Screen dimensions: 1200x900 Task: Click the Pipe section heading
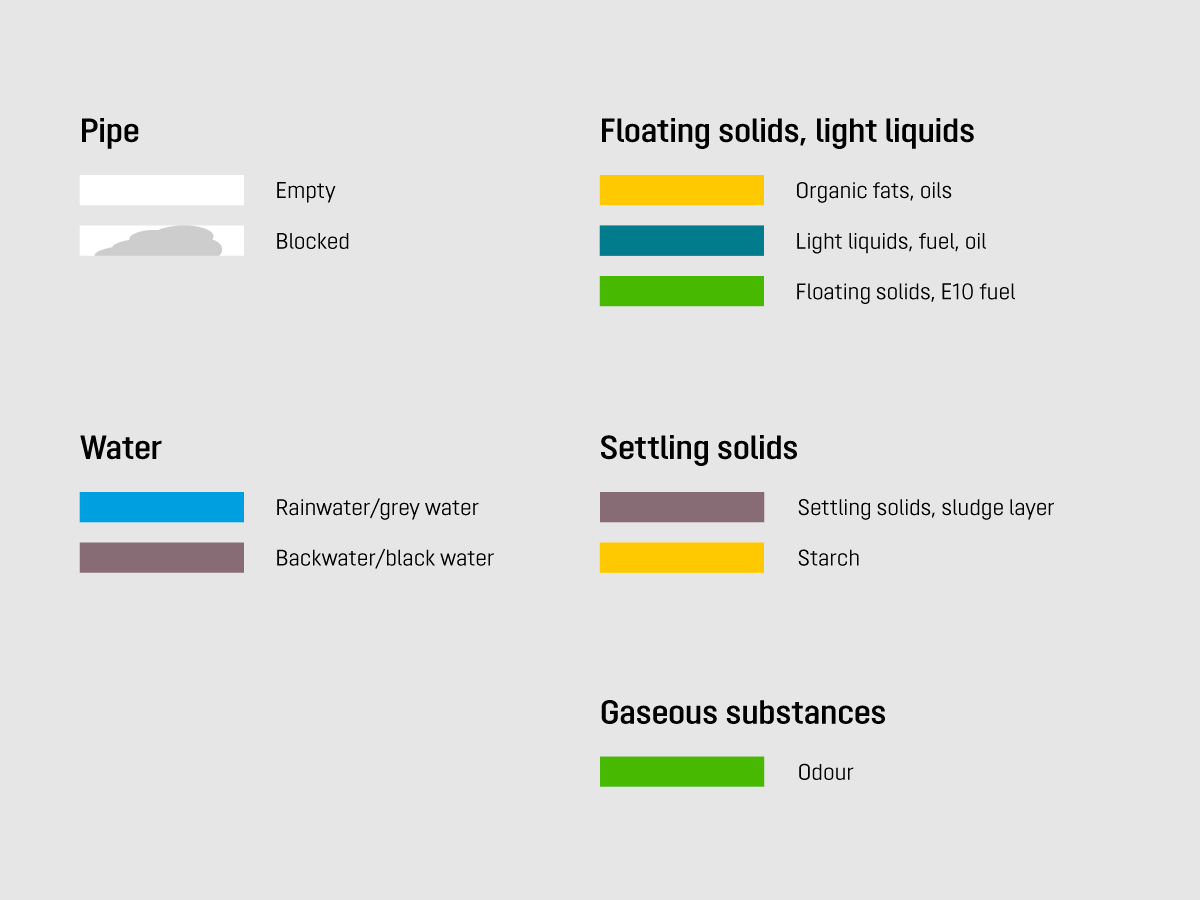coord(109,131)
